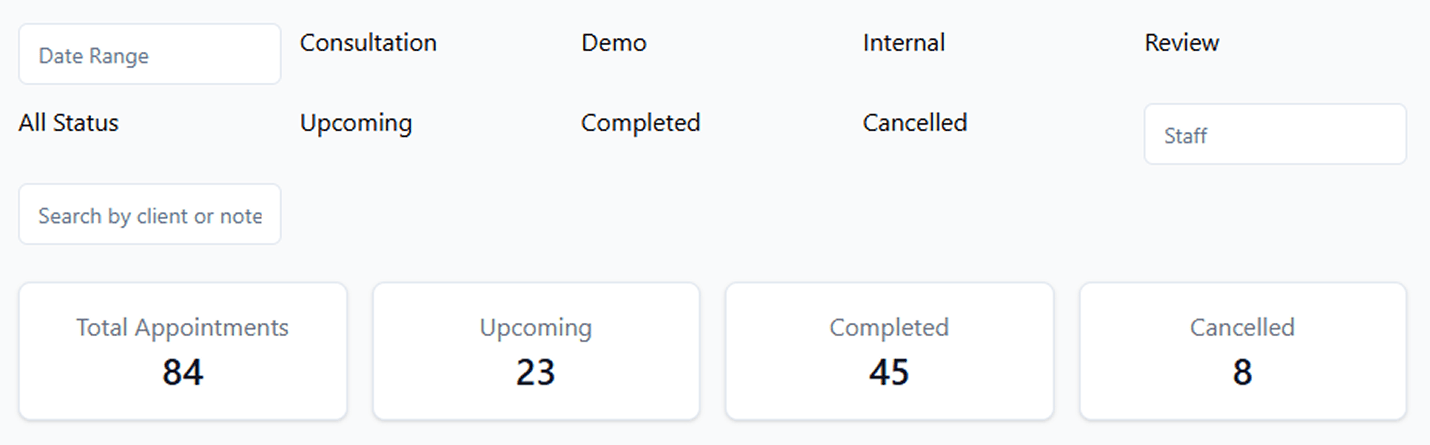The width and height of the screenshot is (1430, 445).
Task: Click the 23 upcoming count
Action: 535,372
